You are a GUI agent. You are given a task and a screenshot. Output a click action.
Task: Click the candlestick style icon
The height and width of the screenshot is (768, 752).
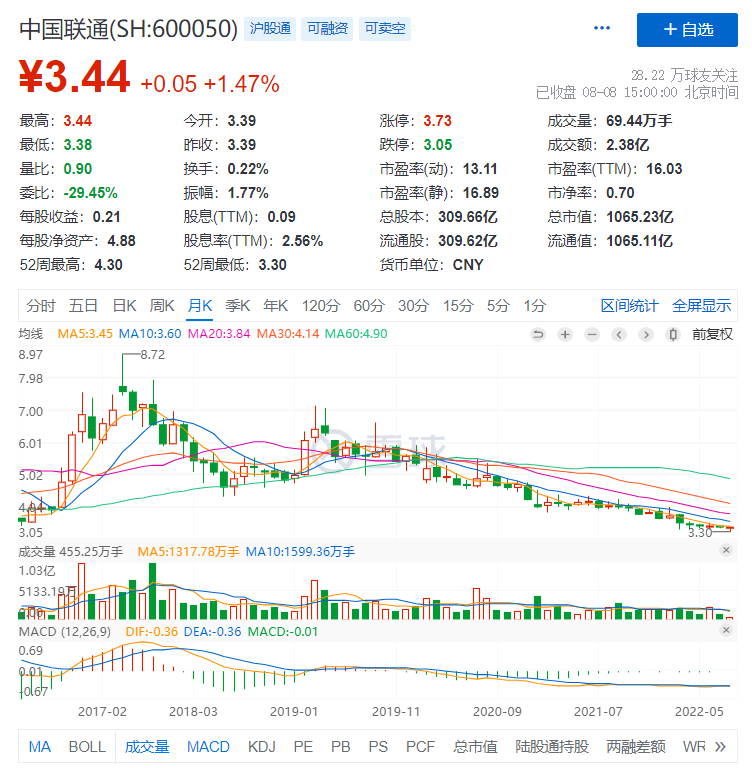point(673,335)
